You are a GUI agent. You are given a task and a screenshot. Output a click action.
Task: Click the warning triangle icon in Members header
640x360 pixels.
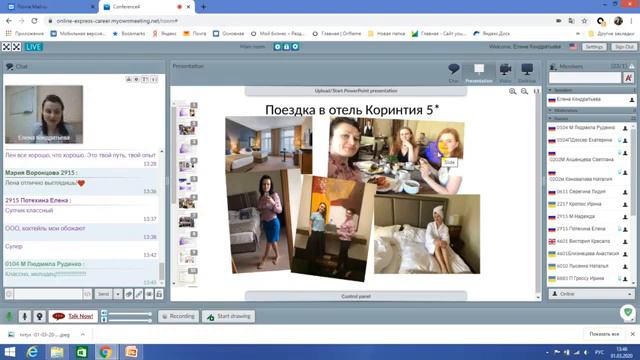(632, 66)
